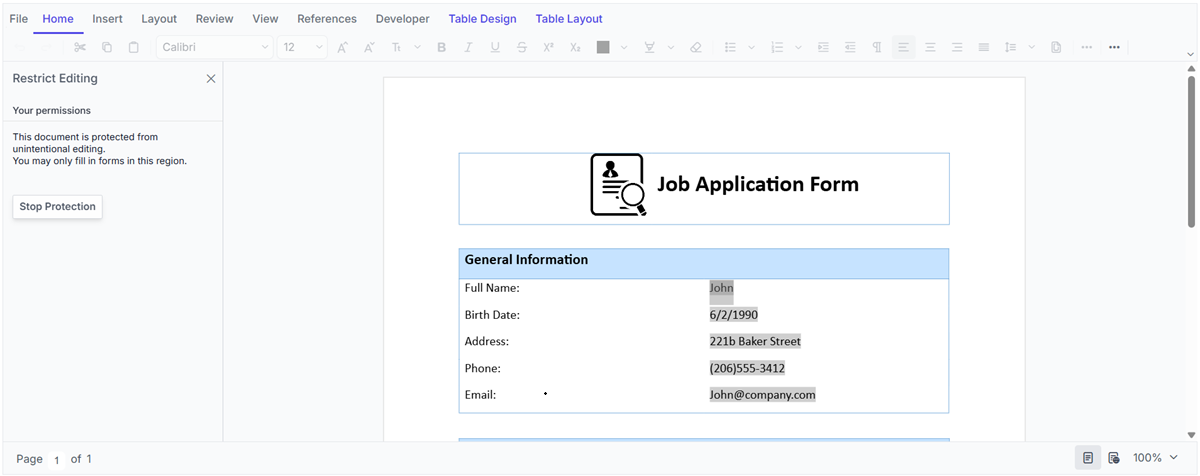Viewport: 1200px width, 476px height.
Task: Click the Paste clipboard icon
Action: (133, 47)
